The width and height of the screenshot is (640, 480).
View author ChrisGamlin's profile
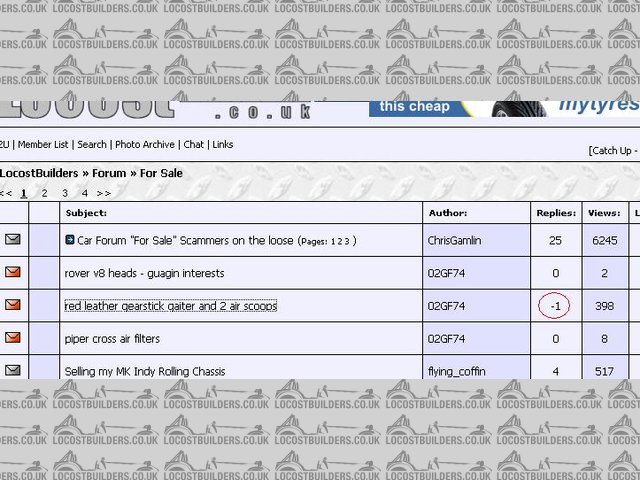tap(453, 241)
